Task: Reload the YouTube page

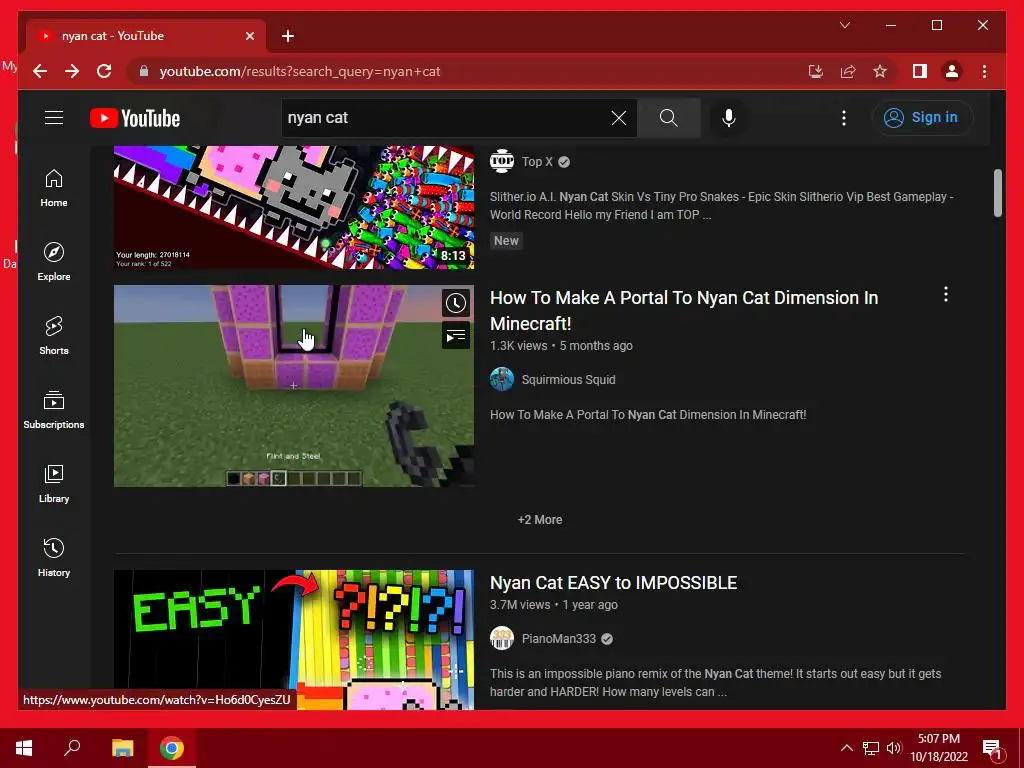Action: [x=104, y=71]
